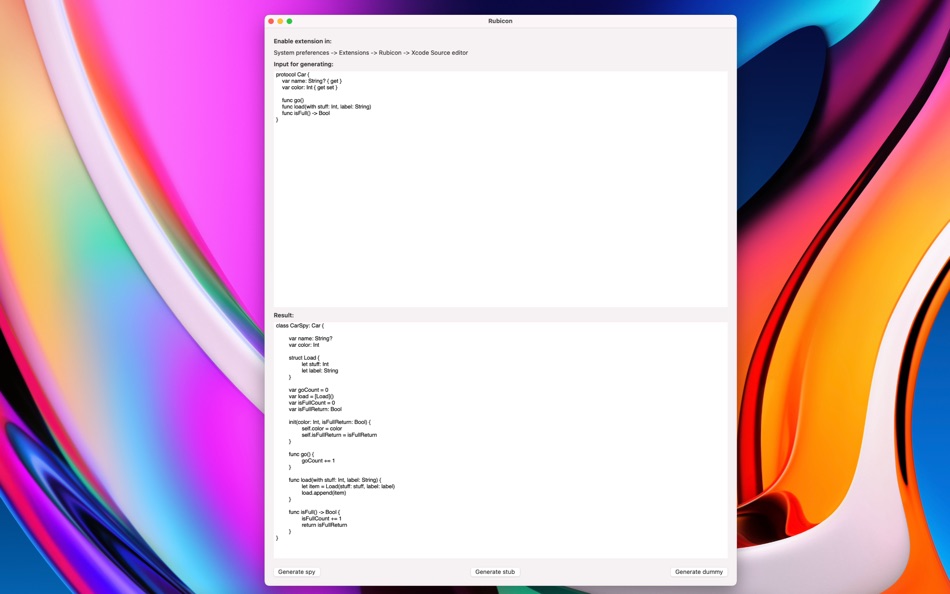Viewport: 950px width, 594px height.
Task: Click "var name: String?" in result area
Action: pyautogui.click(x=311, y=339)
